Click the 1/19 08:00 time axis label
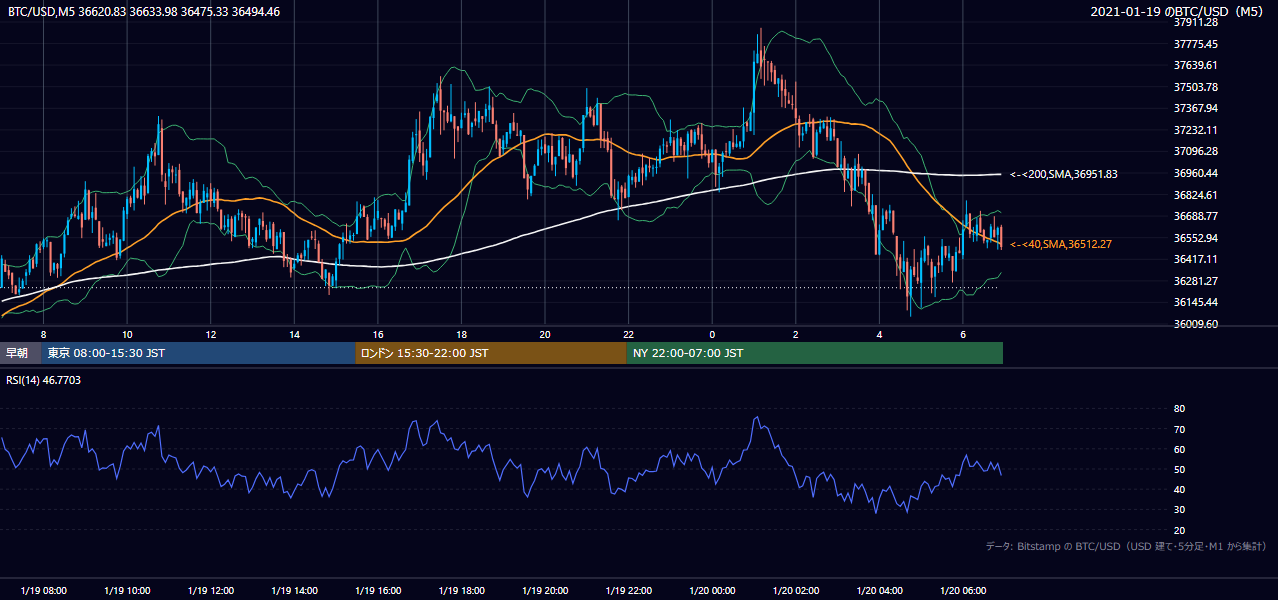Viewport: 1278px width, 600px height. click(x=43, y=591)
